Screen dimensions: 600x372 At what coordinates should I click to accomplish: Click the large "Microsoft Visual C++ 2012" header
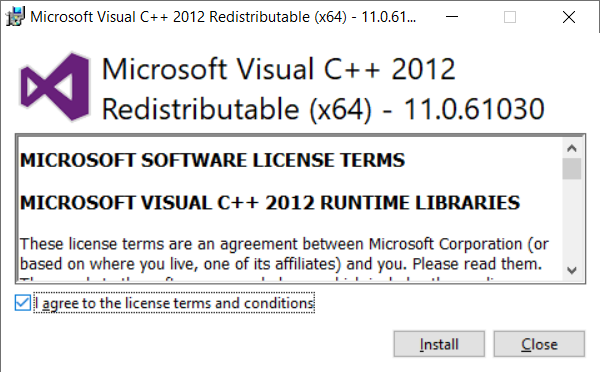[x=279, y=69]
